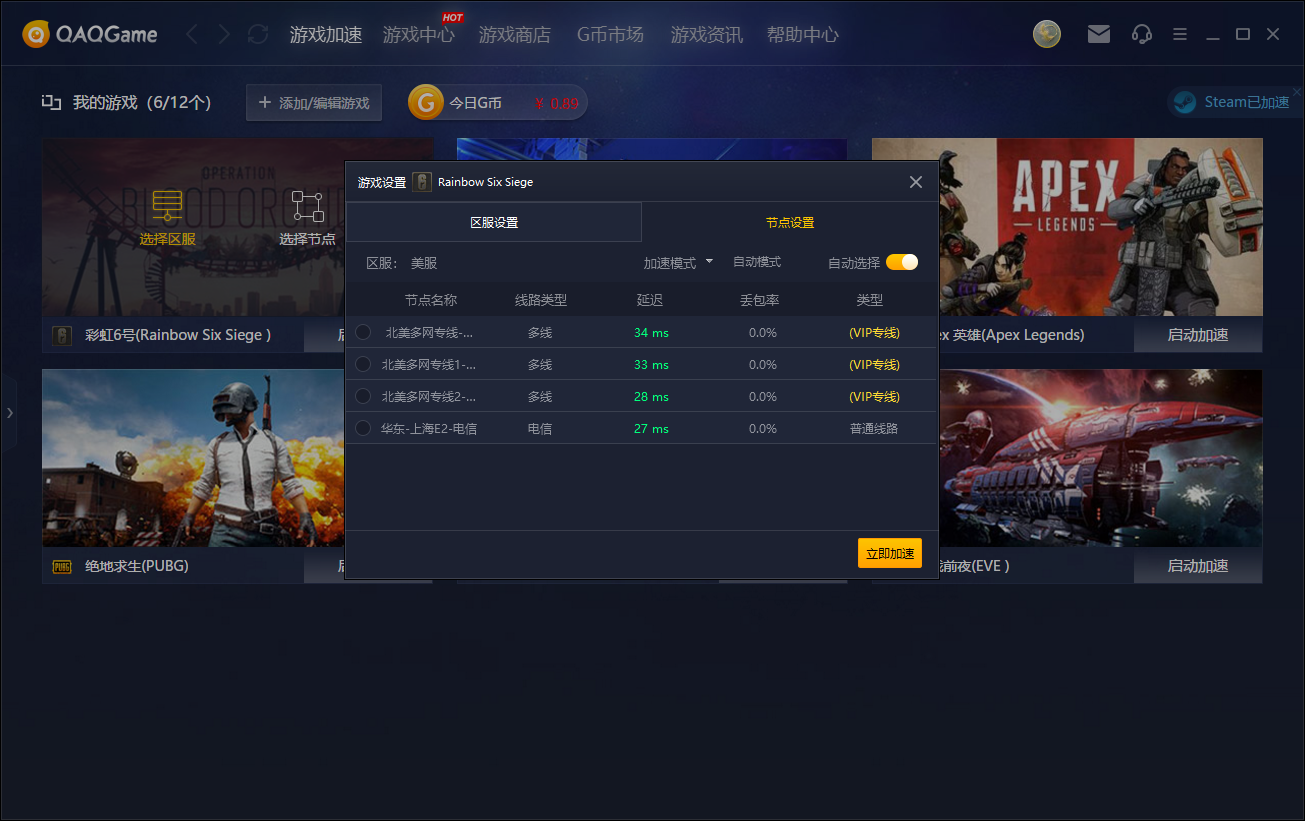Select radio button for the 33 ms node
The height and width of the screenshot is (821, 1305).
363,364
